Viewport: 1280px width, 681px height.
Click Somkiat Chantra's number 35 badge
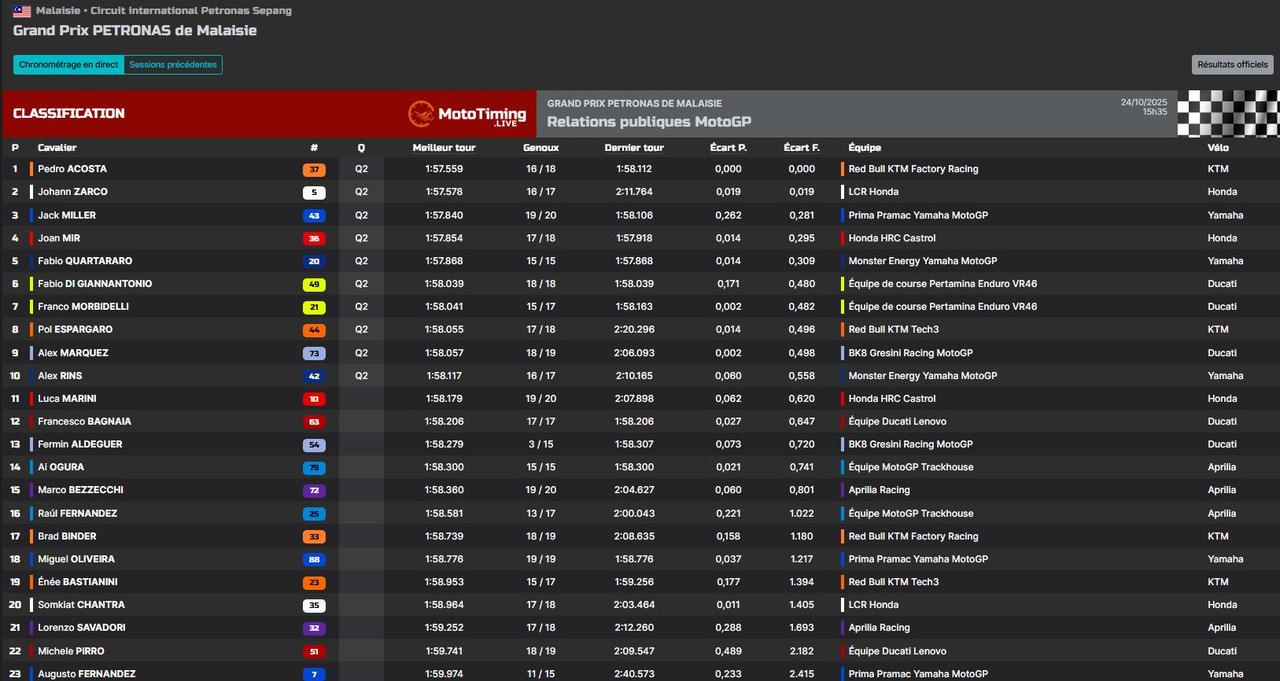click(314, 606)
